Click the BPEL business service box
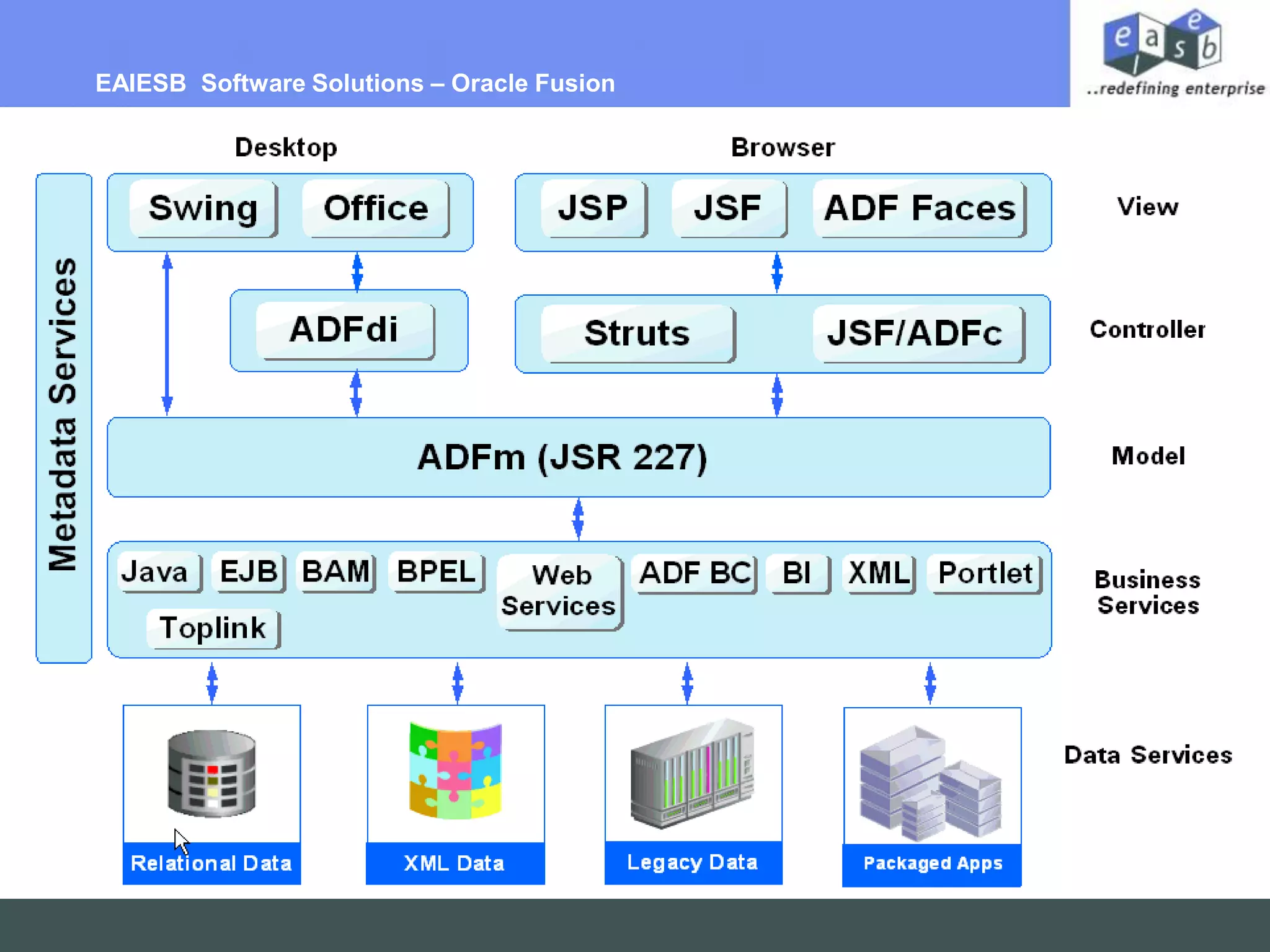 point(436,571)
